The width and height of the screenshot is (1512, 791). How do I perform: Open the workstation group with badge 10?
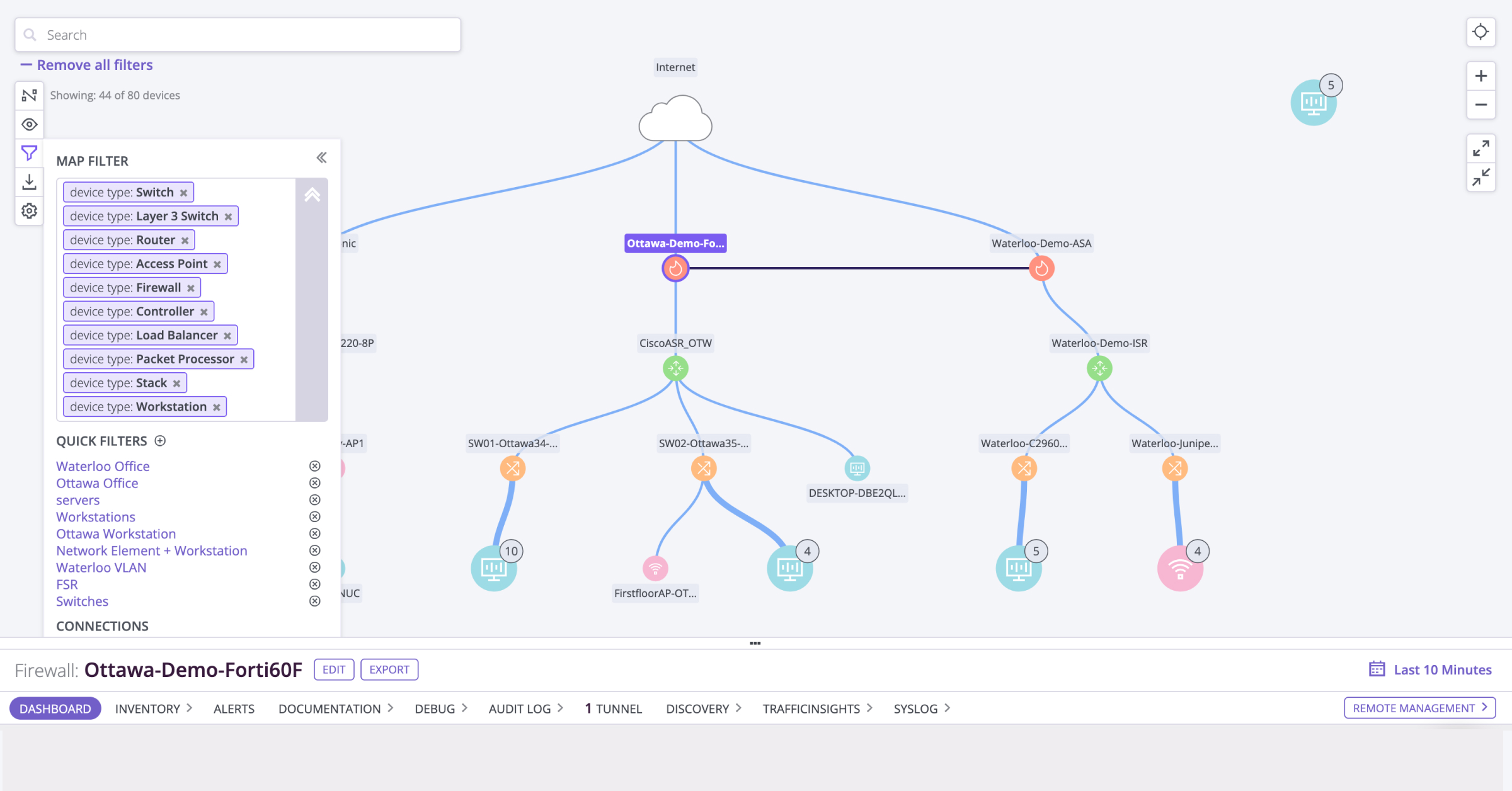click(494, 568)
